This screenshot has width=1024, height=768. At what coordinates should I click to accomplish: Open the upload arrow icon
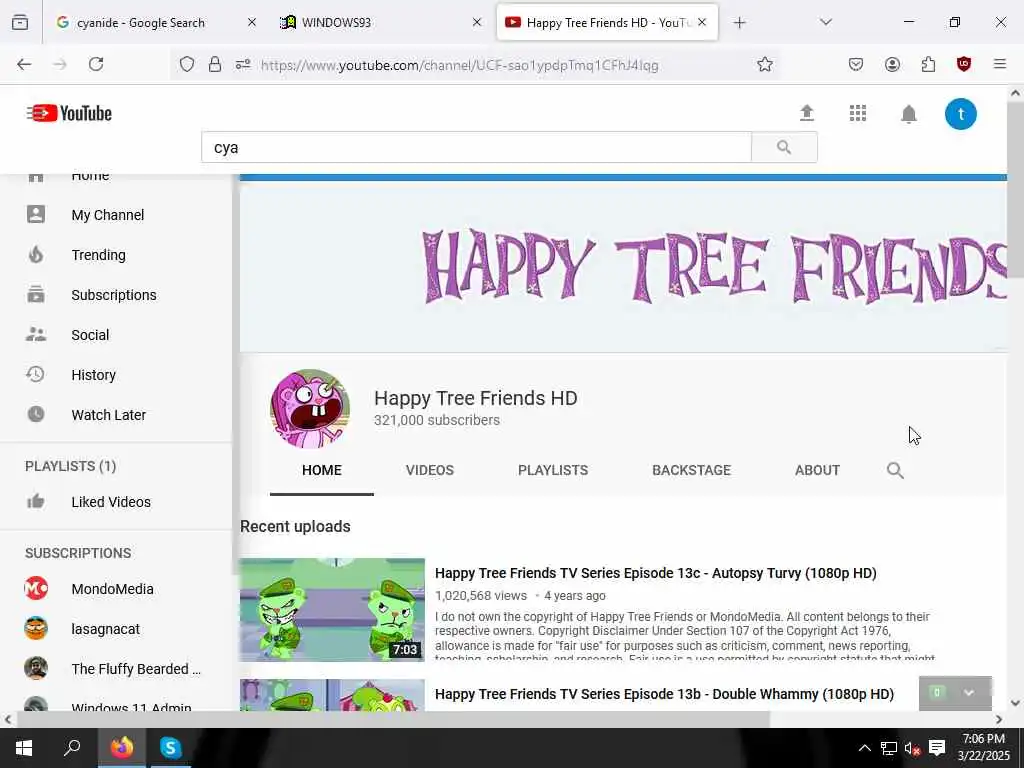tap(807, 113)
